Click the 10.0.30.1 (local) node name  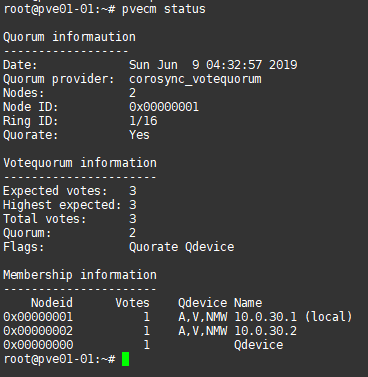(293, 317)
